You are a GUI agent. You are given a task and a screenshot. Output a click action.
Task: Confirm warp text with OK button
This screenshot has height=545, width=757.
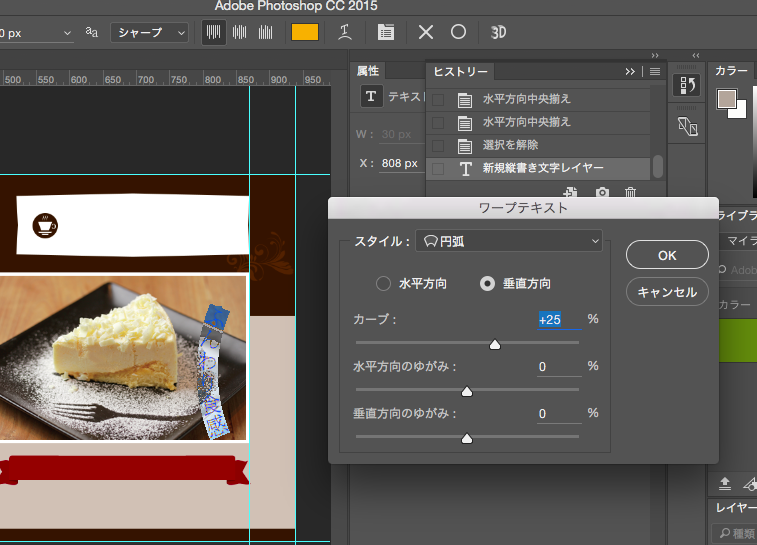tap(667, 255)
